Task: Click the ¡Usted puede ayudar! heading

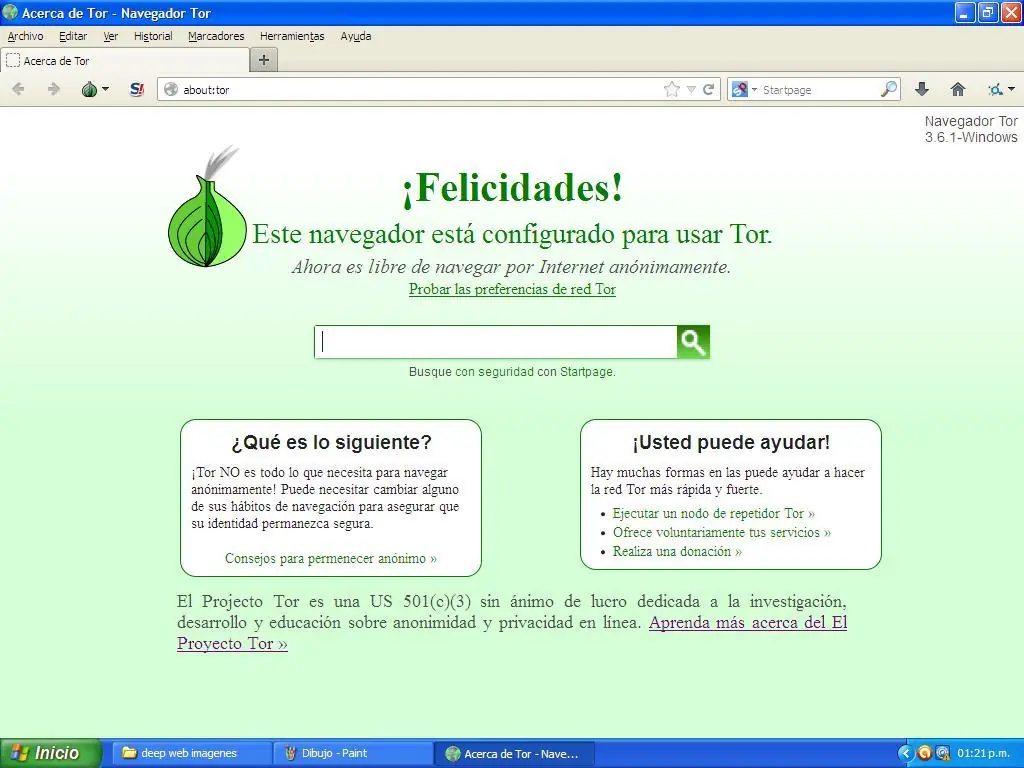Action: tap(731, 442)
